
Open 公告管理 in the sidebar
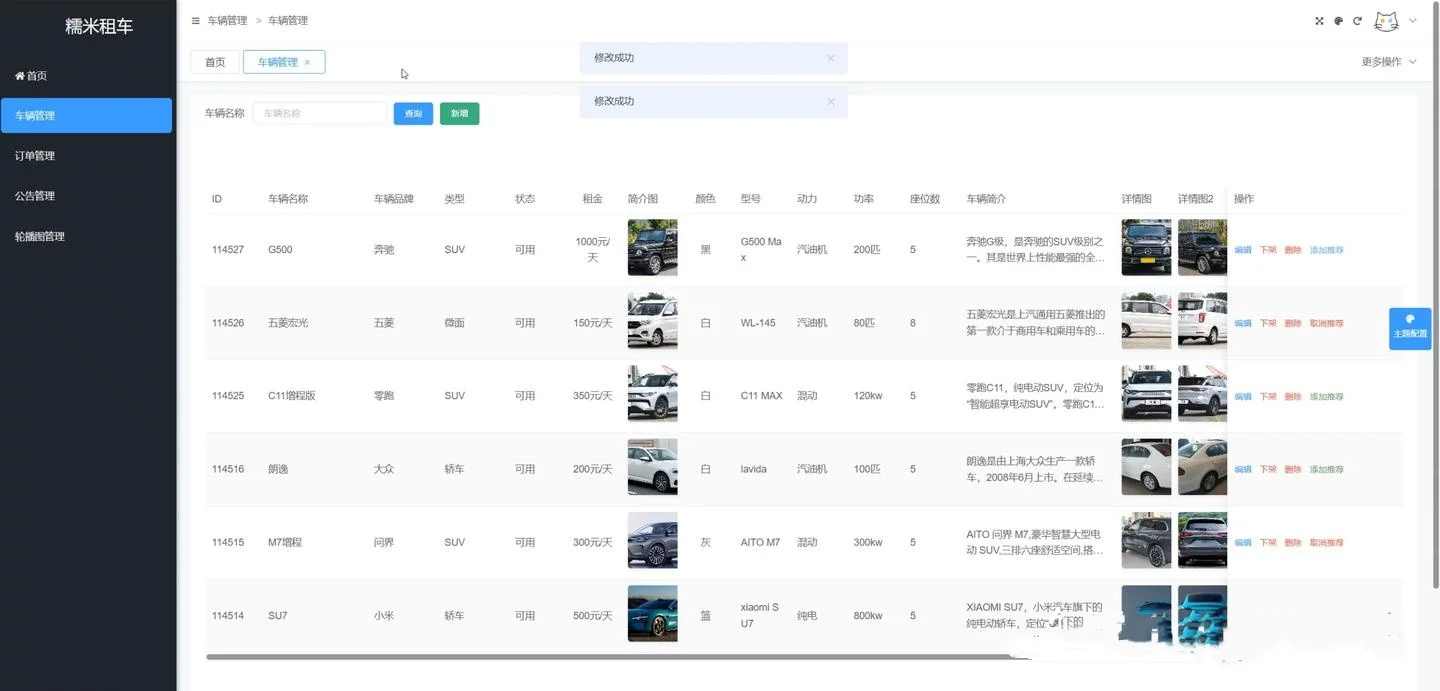tap(35, 196)
